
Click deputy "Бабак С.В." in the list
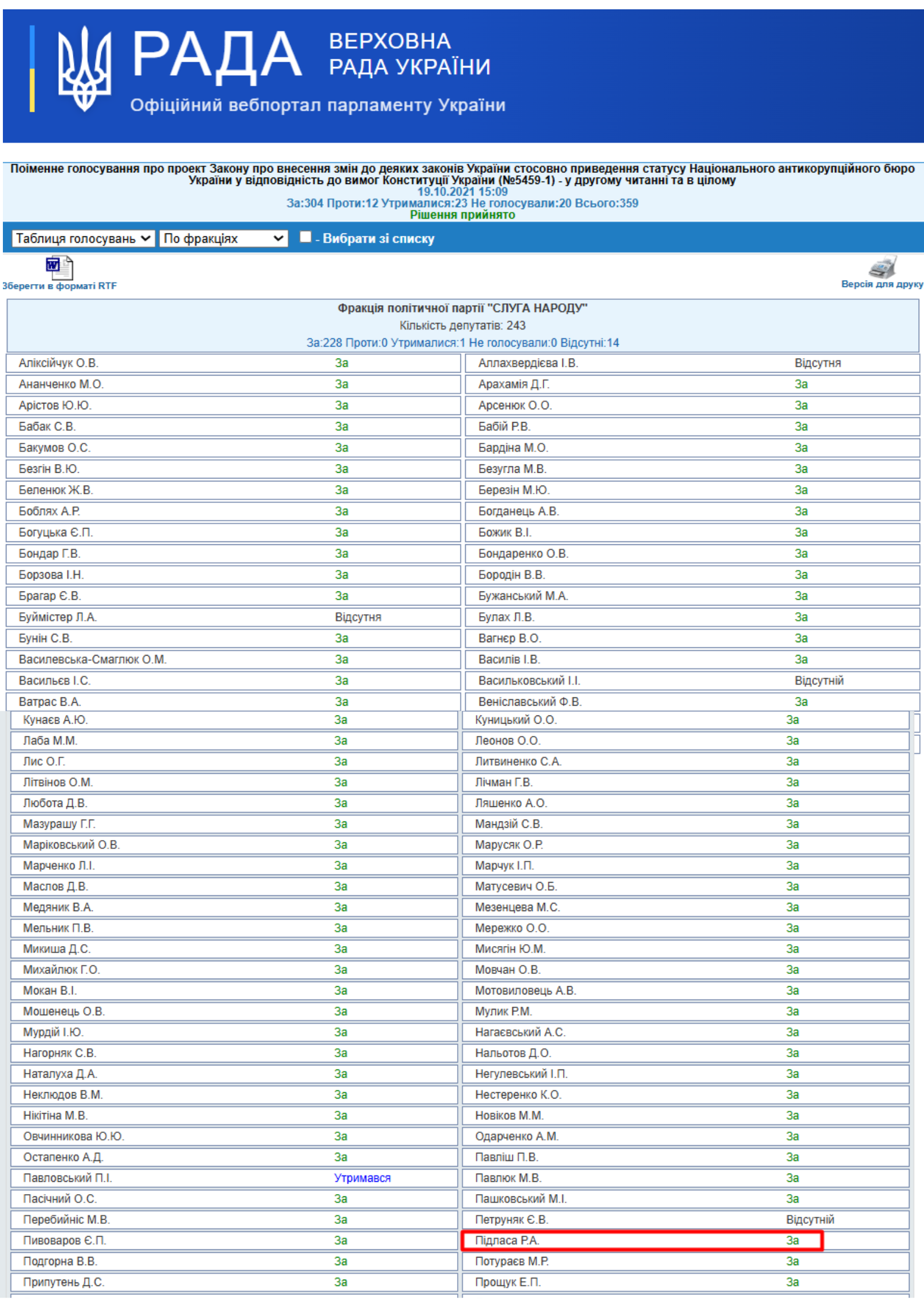(47, 427)
